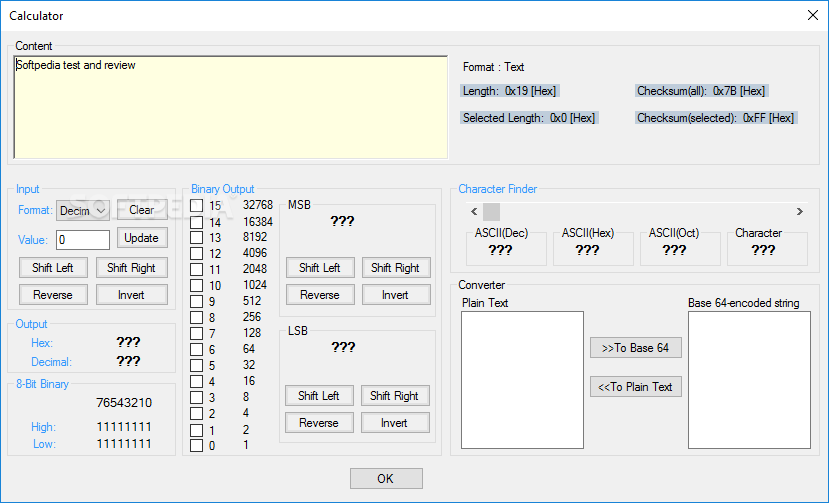Confirm with the OK button
The image size is (829, 503).
pyautogui.click(x=386, y=479)
